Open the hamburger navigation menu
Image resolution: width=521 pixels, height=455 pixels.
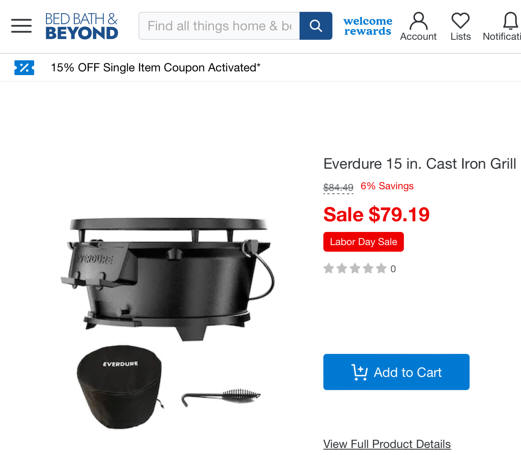21,26
